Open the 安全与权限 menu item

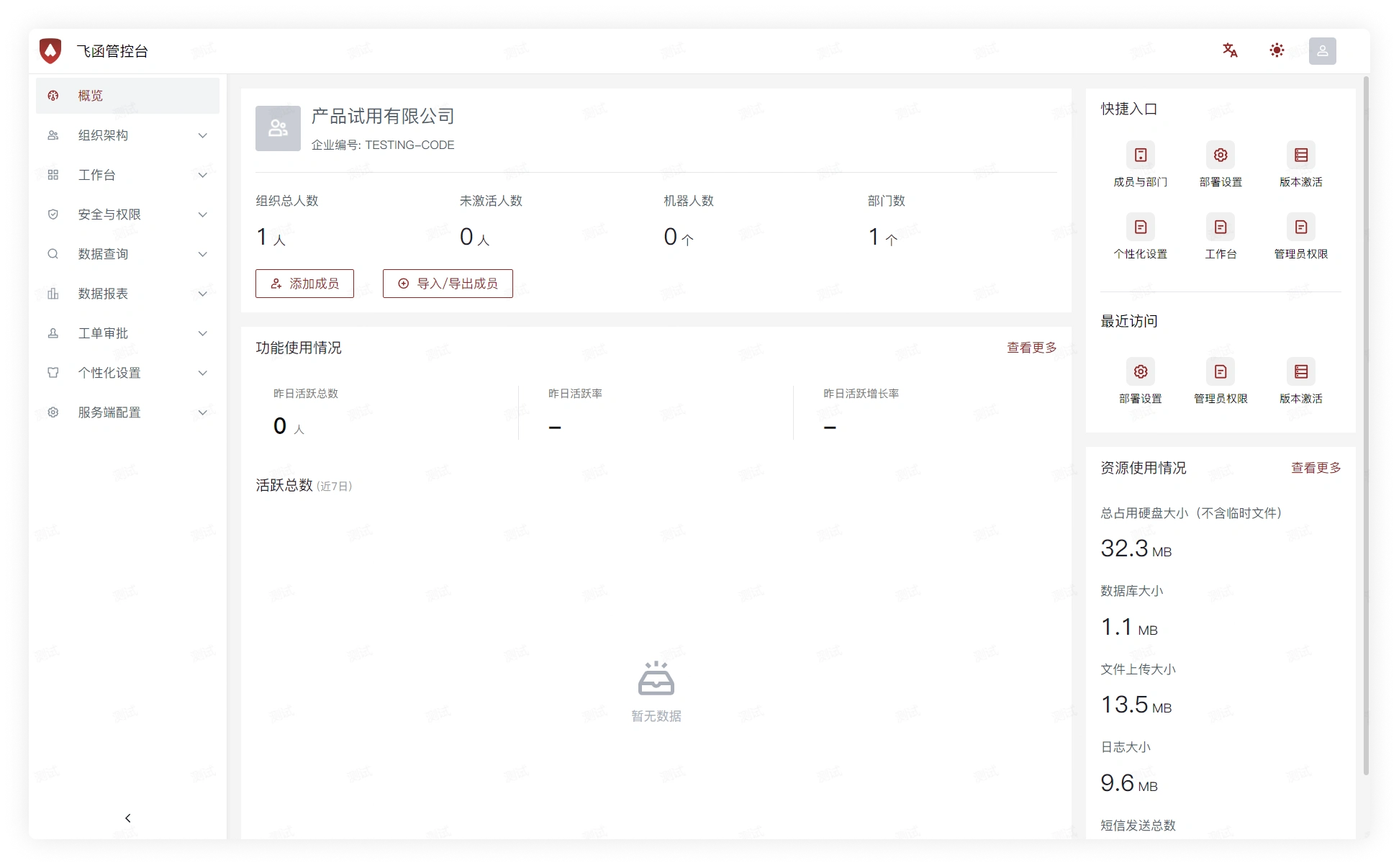127,214
